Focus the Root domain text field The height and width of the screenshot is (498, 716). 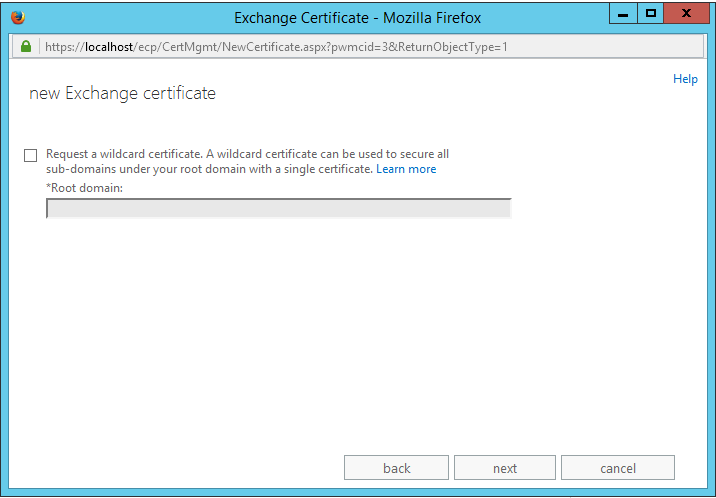[x=278, y=208]
